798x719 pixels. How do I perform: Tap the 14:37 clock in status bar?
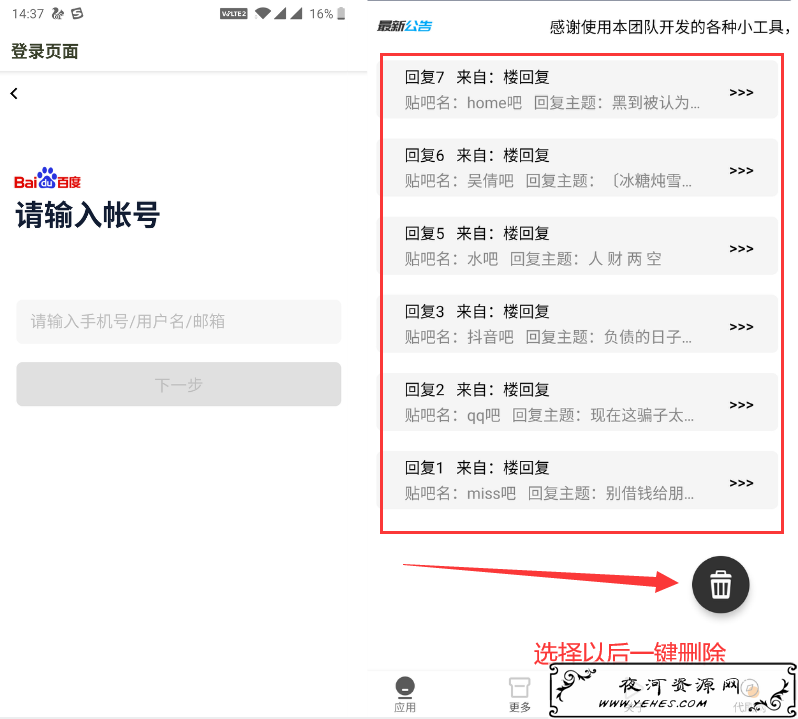click(28, 14)
